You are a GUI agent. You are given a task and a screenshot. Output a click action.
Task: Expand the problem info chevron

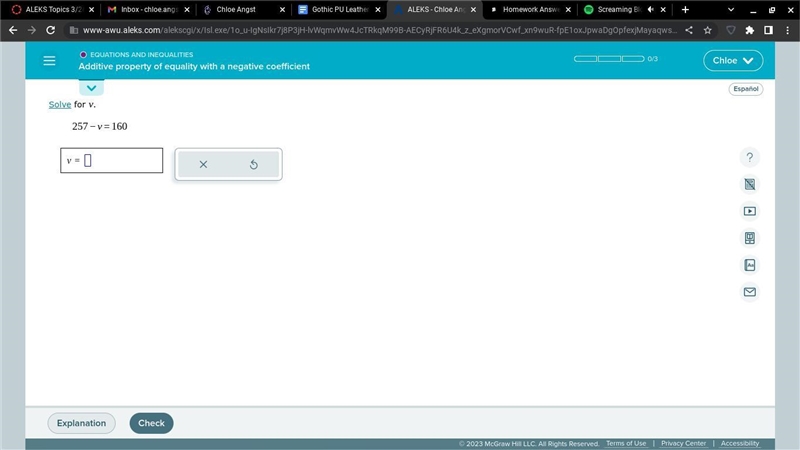pos(91,88)
